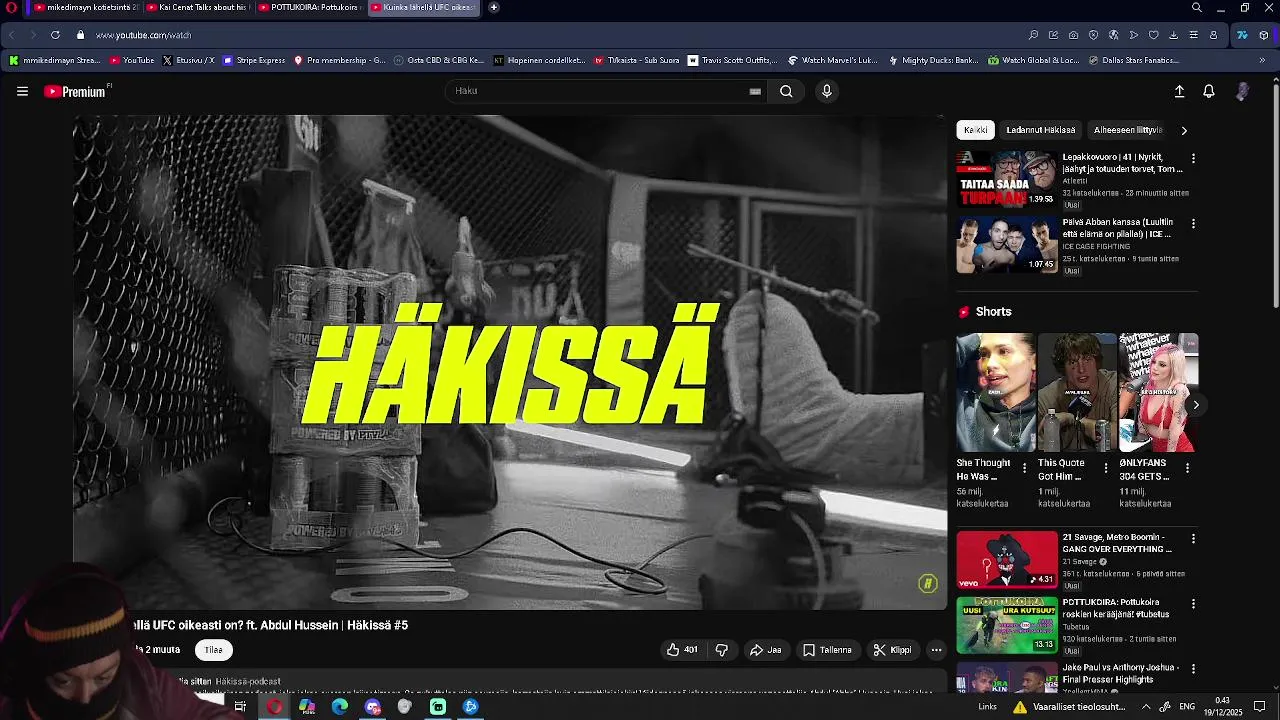Open the on-screen keyboard icon in search box
This screenshot has height=720, width=1280.
[755, 91]
